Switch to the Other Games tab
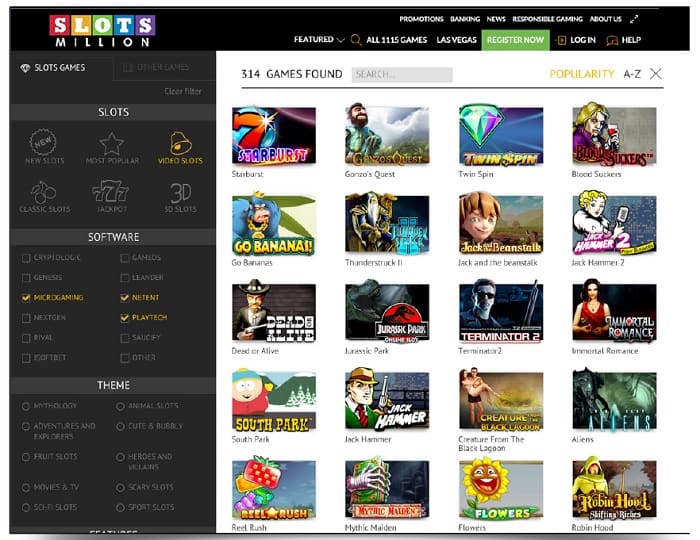 point(156,68)
